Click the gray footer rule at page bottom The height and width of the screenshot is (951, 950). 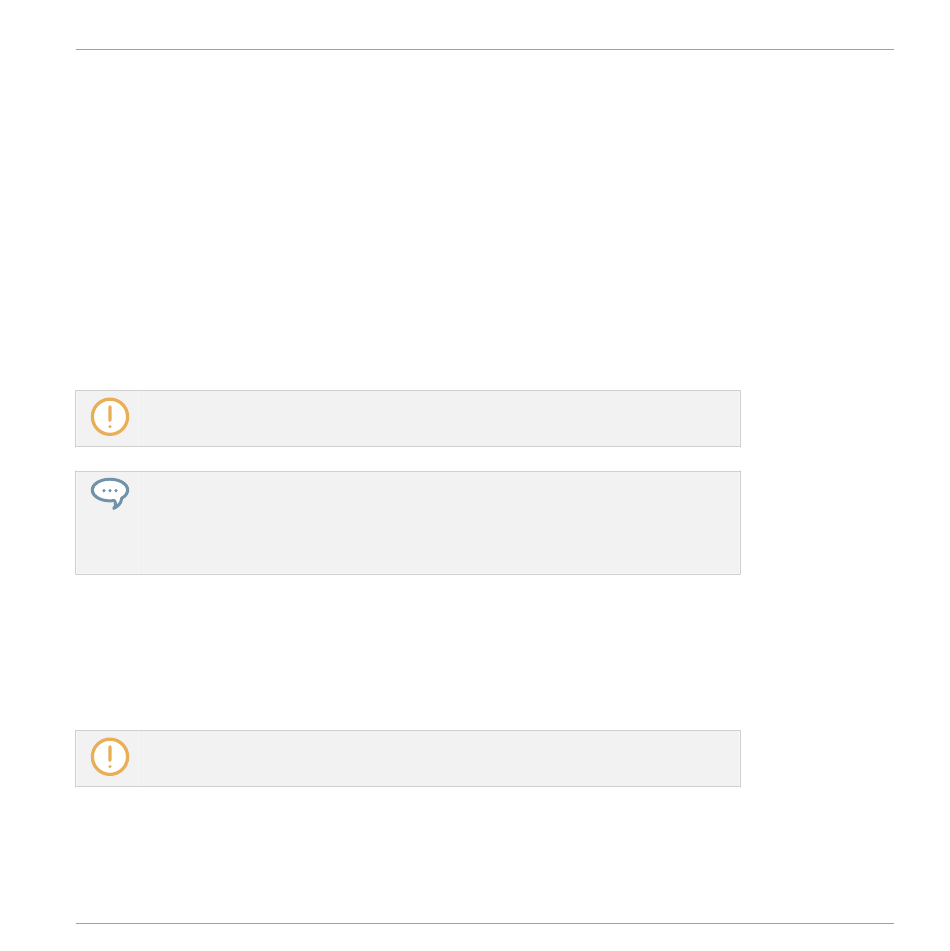click(484, 923)
